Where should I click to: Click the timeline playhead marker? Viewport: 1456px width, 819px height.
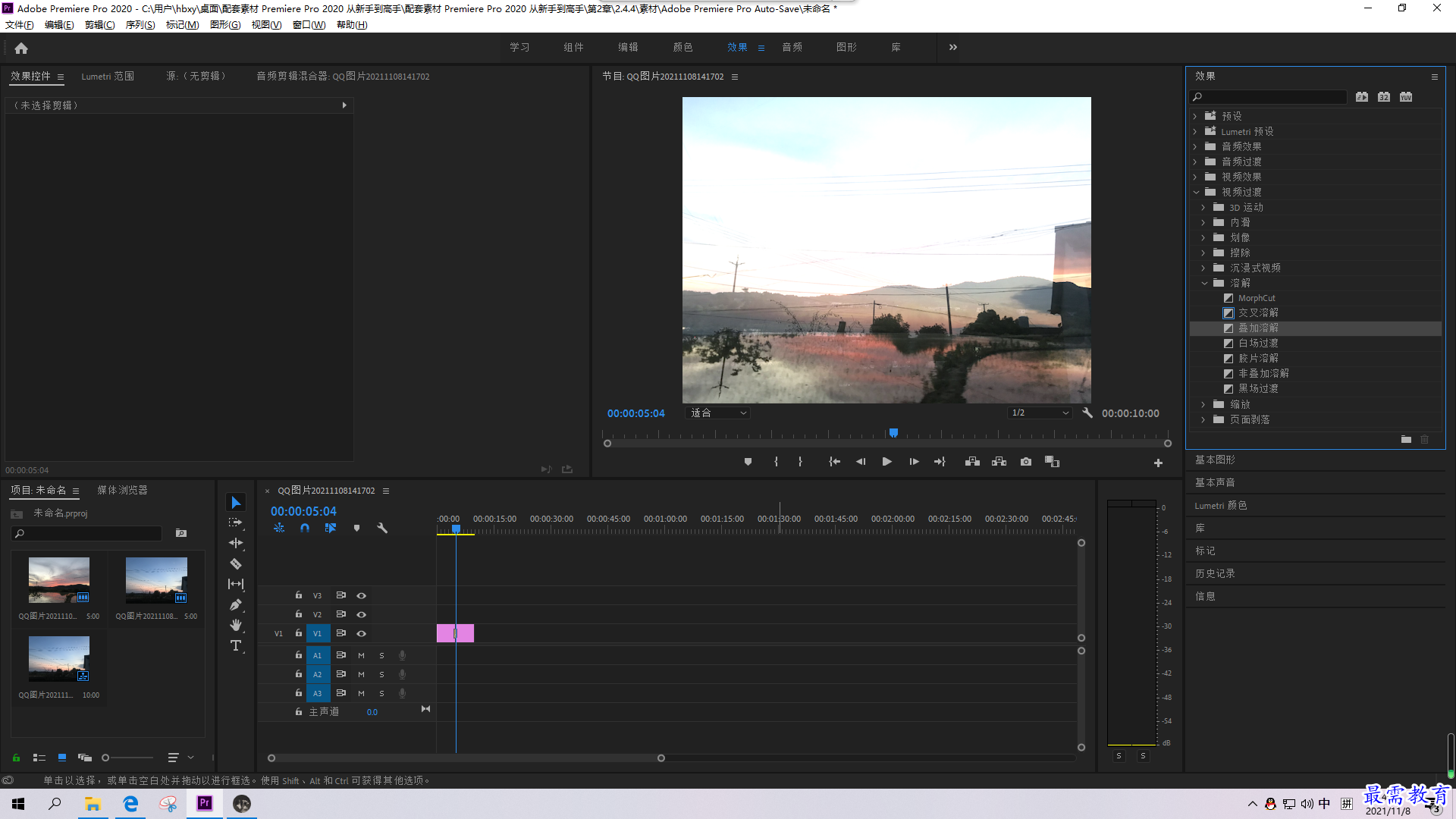tap(456, 529)
